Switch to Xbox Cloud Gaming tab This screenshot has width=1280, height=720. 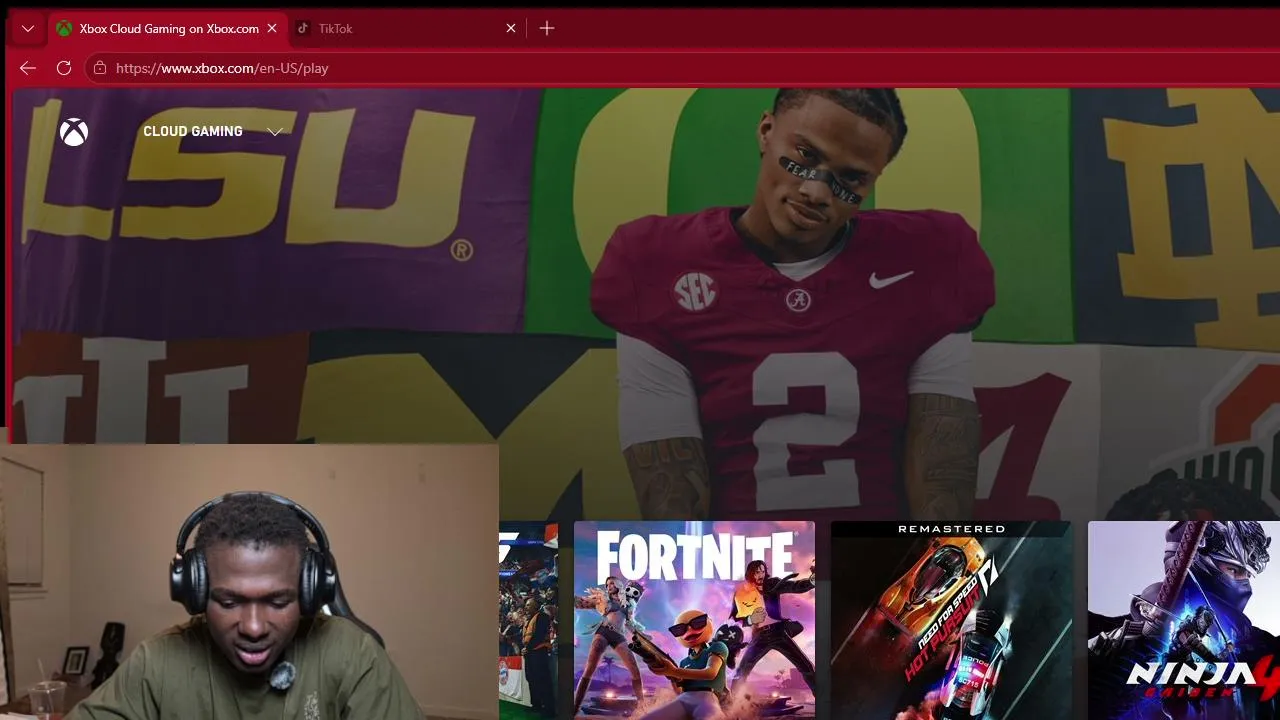(168, 29)
